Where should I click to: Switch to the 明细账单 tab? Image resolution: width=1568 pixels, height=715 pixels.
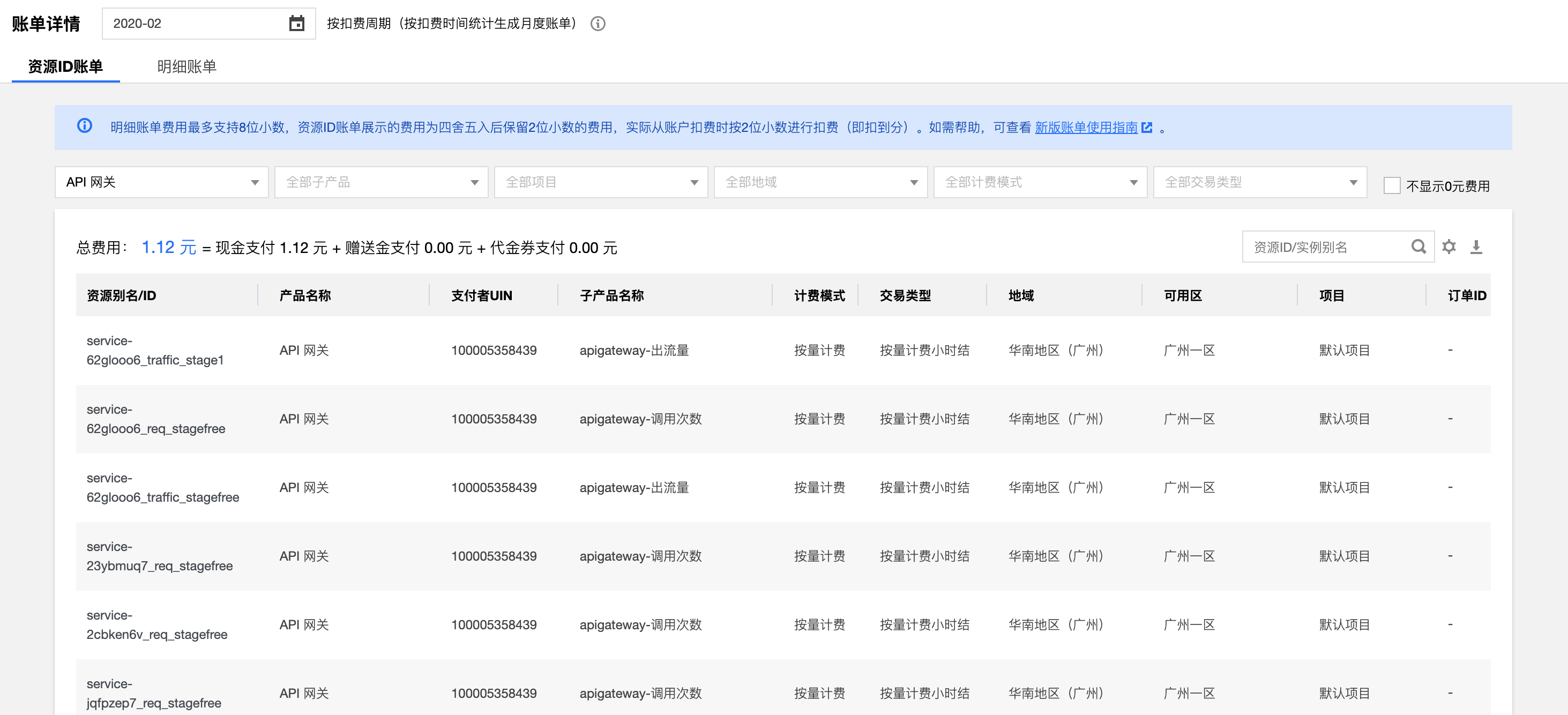pos(187,66)
